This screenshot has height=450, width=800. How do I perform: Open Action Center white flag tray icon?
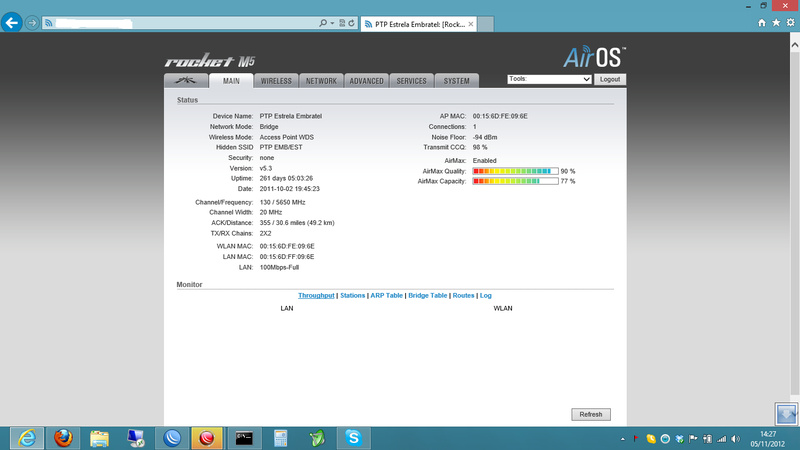point(693,439)
